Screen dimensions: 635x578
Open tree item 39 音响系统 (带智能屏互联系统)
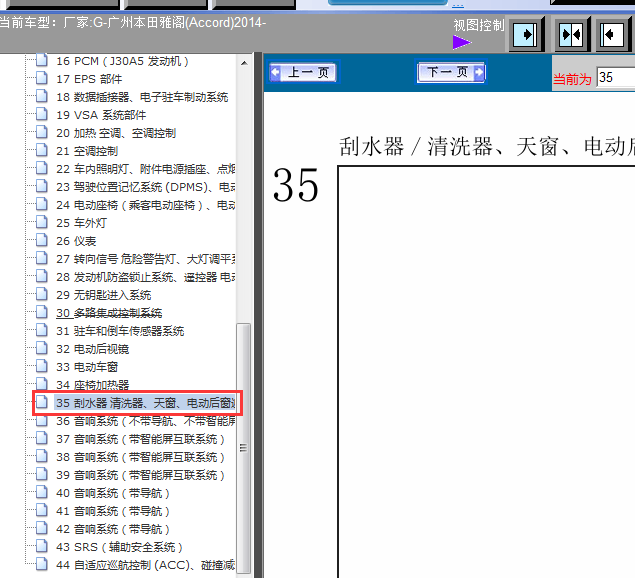tap(140, 475)
